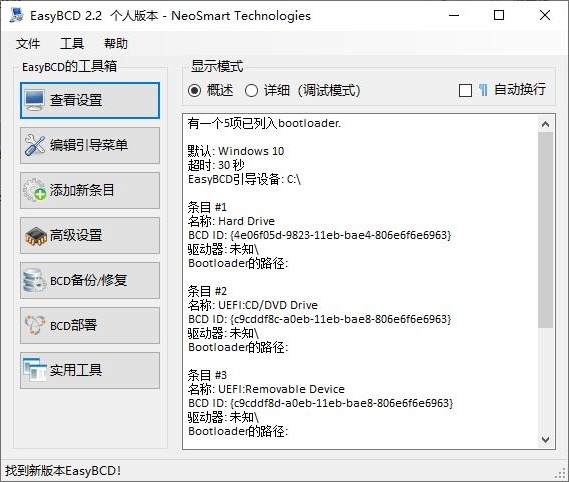Click the heading 条目 #1
569x482 pixels.
[207, 207]
